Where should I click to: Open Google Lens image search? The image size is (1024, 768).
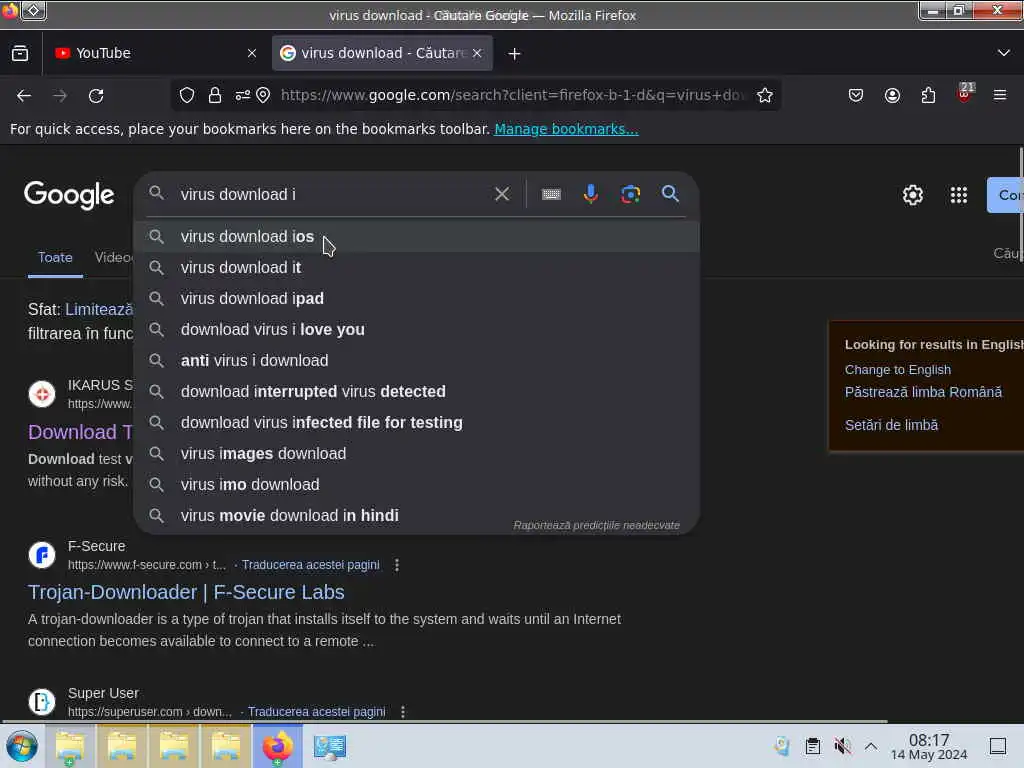pyautogui.click(x=630, y=194)
